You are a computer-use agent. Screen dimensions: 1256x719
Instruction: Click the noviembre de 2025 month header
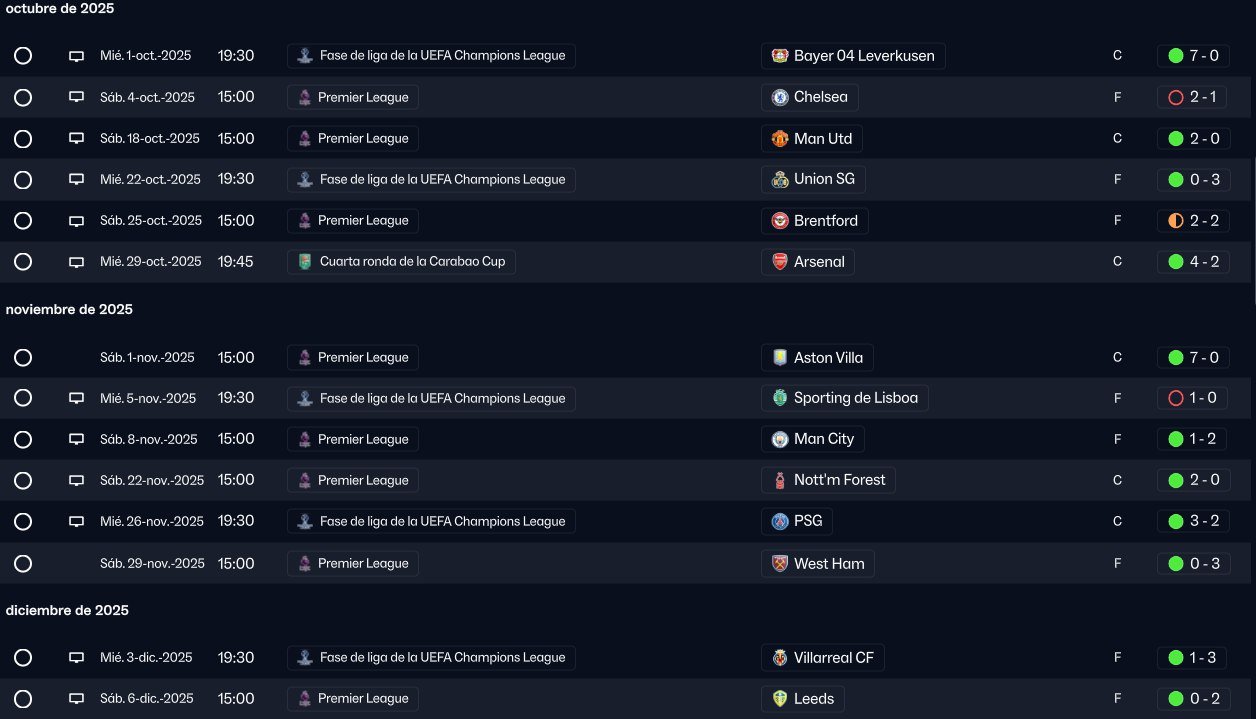click(x=69, y=309)
